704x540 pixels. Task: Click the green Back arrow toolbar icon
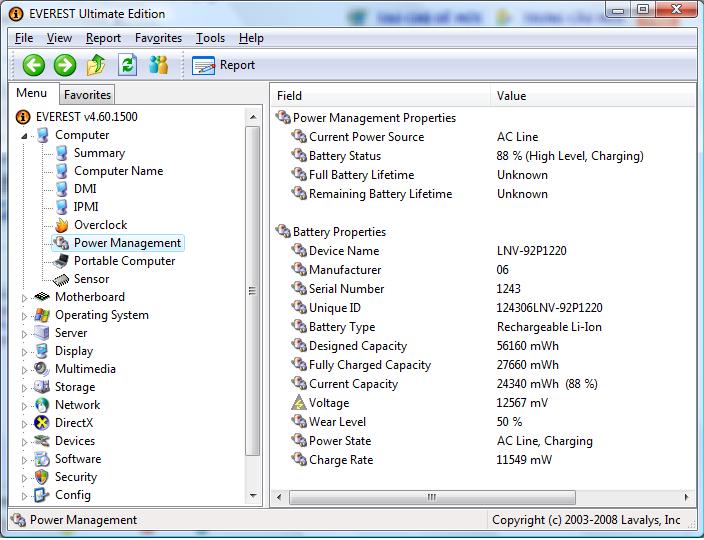click(x=34, y=65)
